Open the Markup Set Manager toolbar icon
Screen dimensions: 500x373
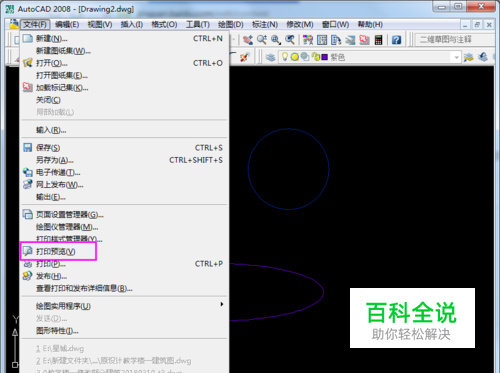tap(364, 40)
